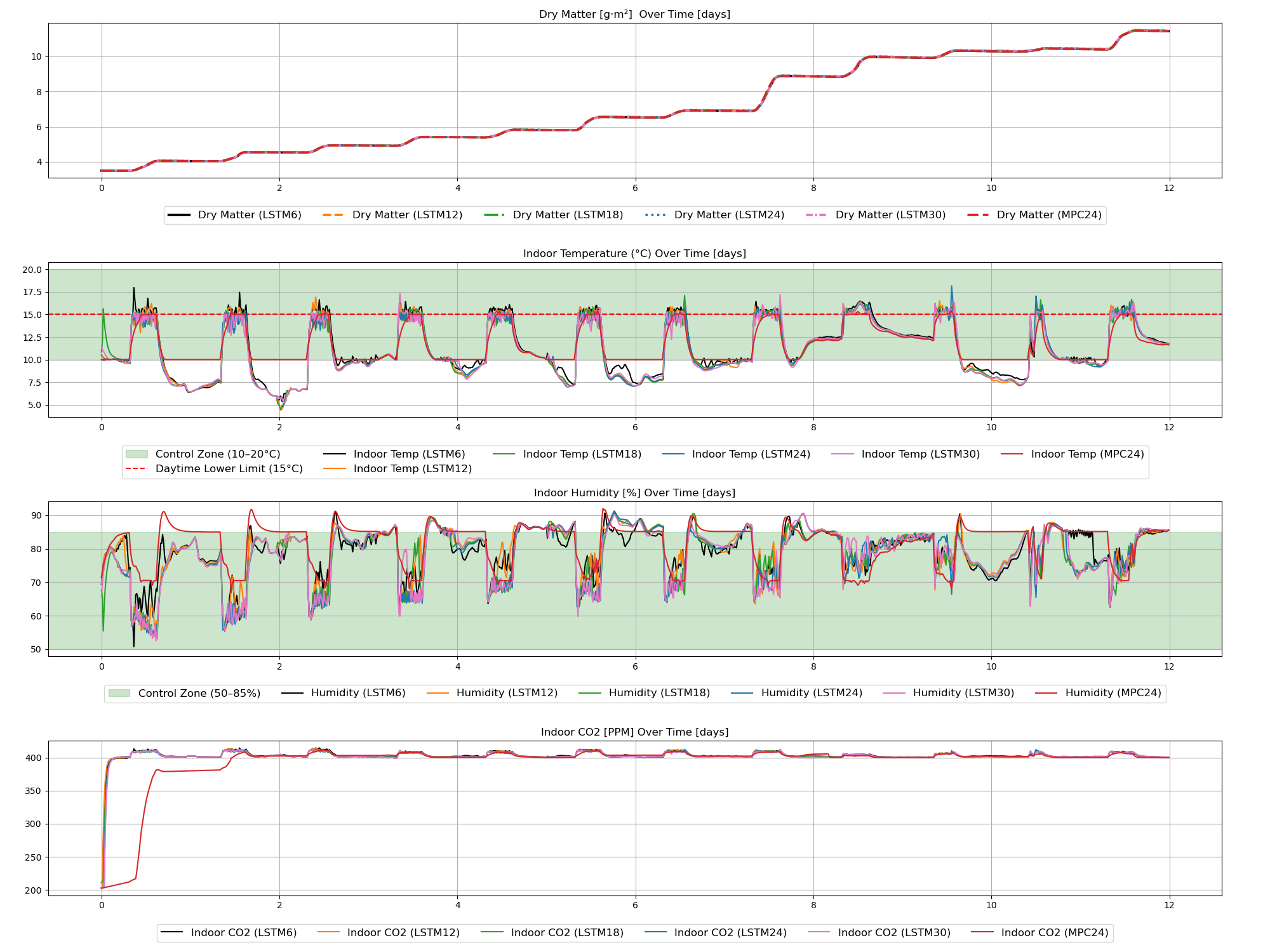
Task: Click the Control Zone (50–85%) humidity swatch
Action: point(119,694)
